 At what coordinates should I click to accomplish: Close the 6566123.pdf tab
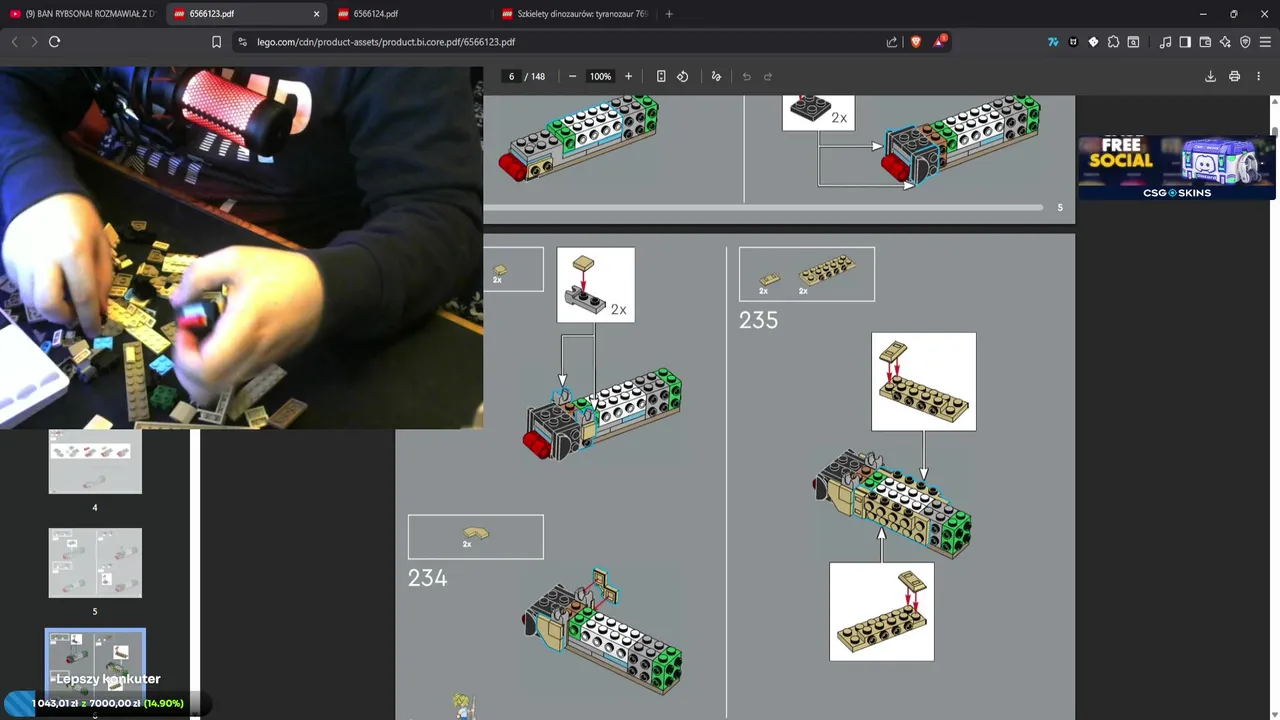click(316, 14)
